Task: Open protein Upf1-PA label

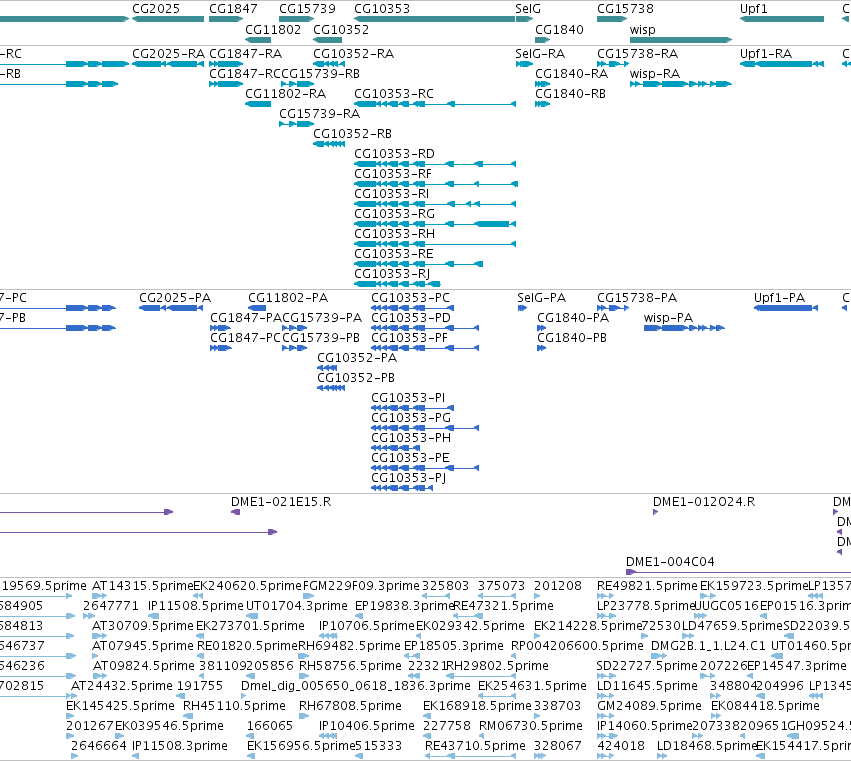Action: point(779,298)
